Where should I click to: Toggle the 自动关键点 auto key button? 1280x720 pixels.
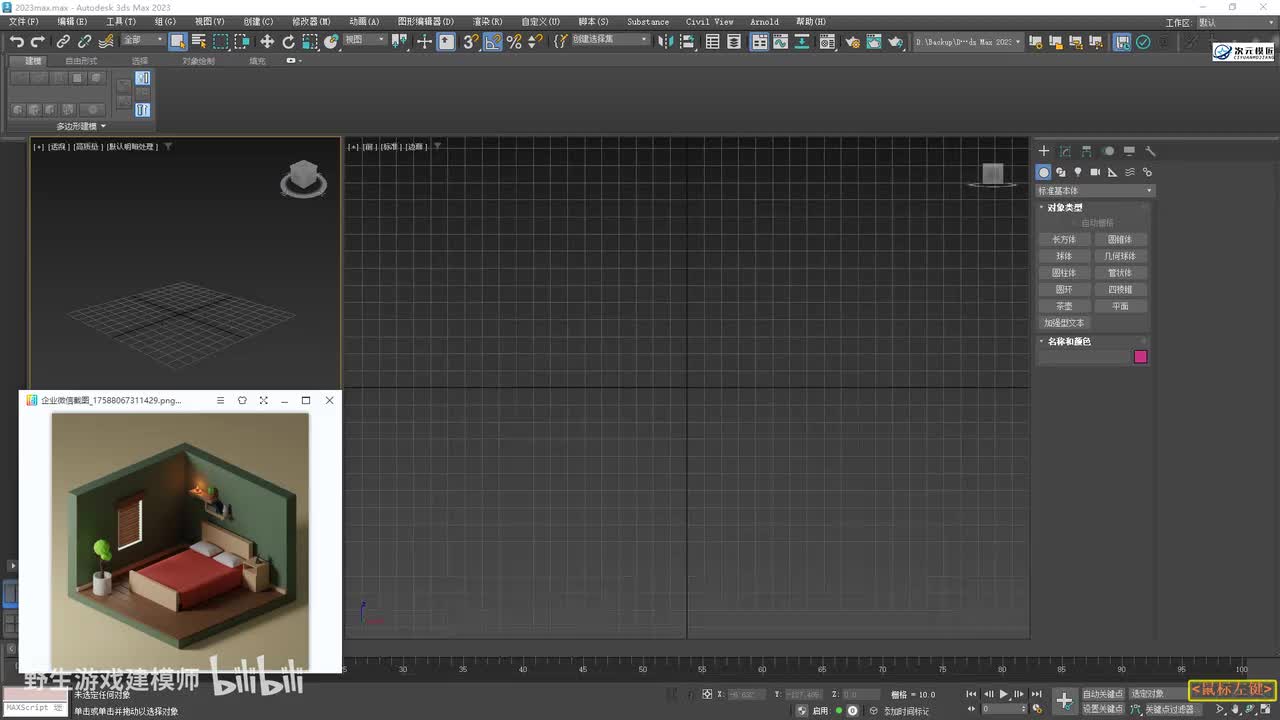(1102, 694)
